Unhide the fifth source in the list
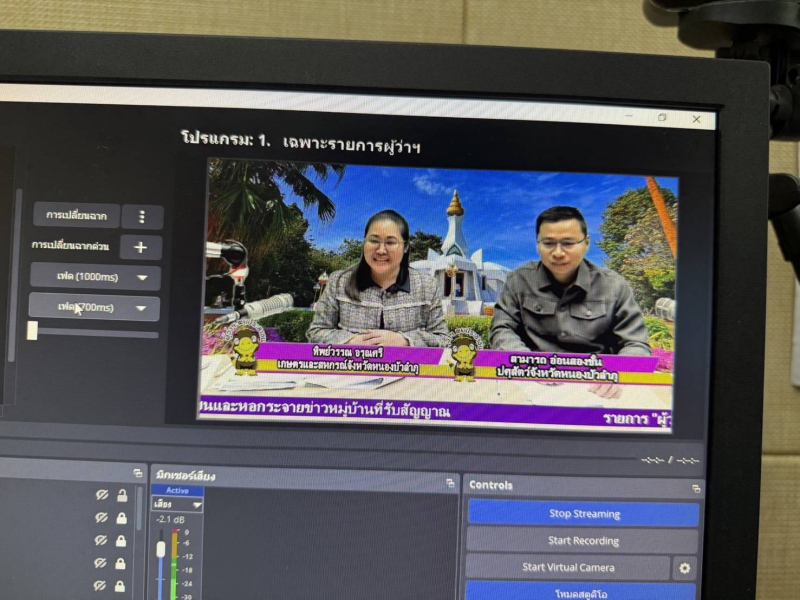Viewport: 800px width, 600px height. coord(101,586)
